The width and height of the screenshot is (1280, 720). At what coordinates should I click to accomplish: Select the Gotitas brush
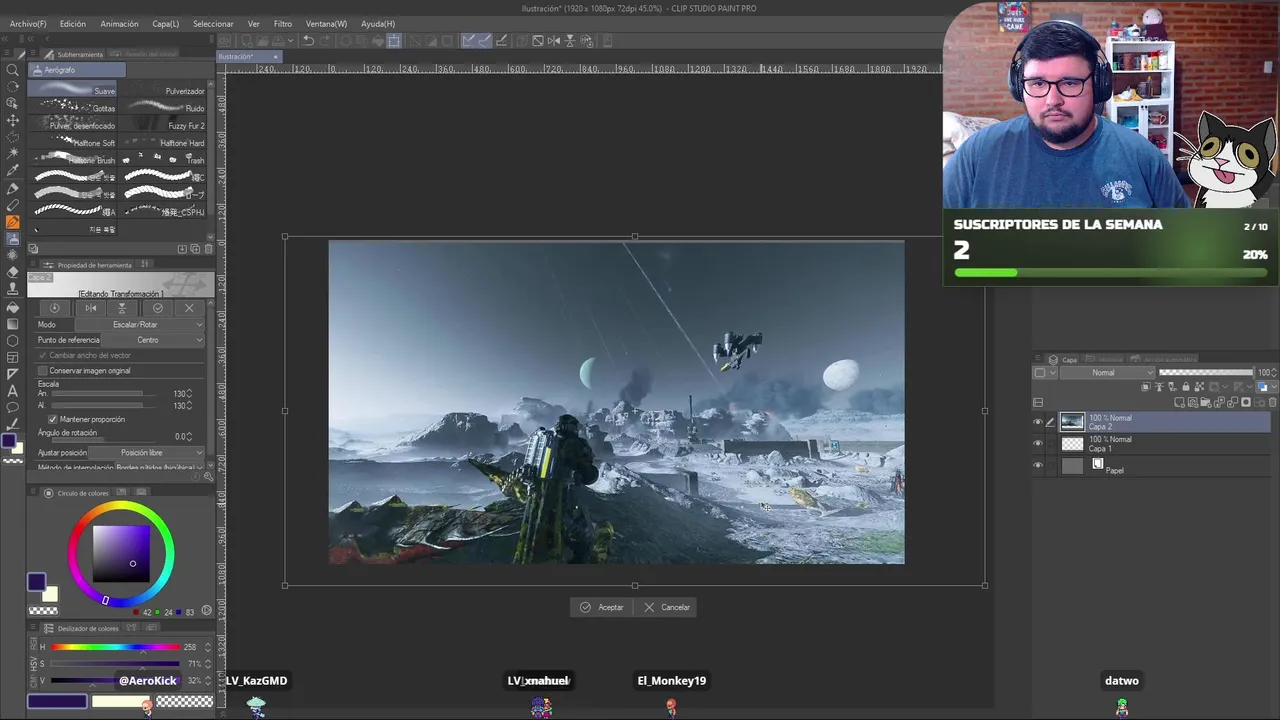click(72, 107)
